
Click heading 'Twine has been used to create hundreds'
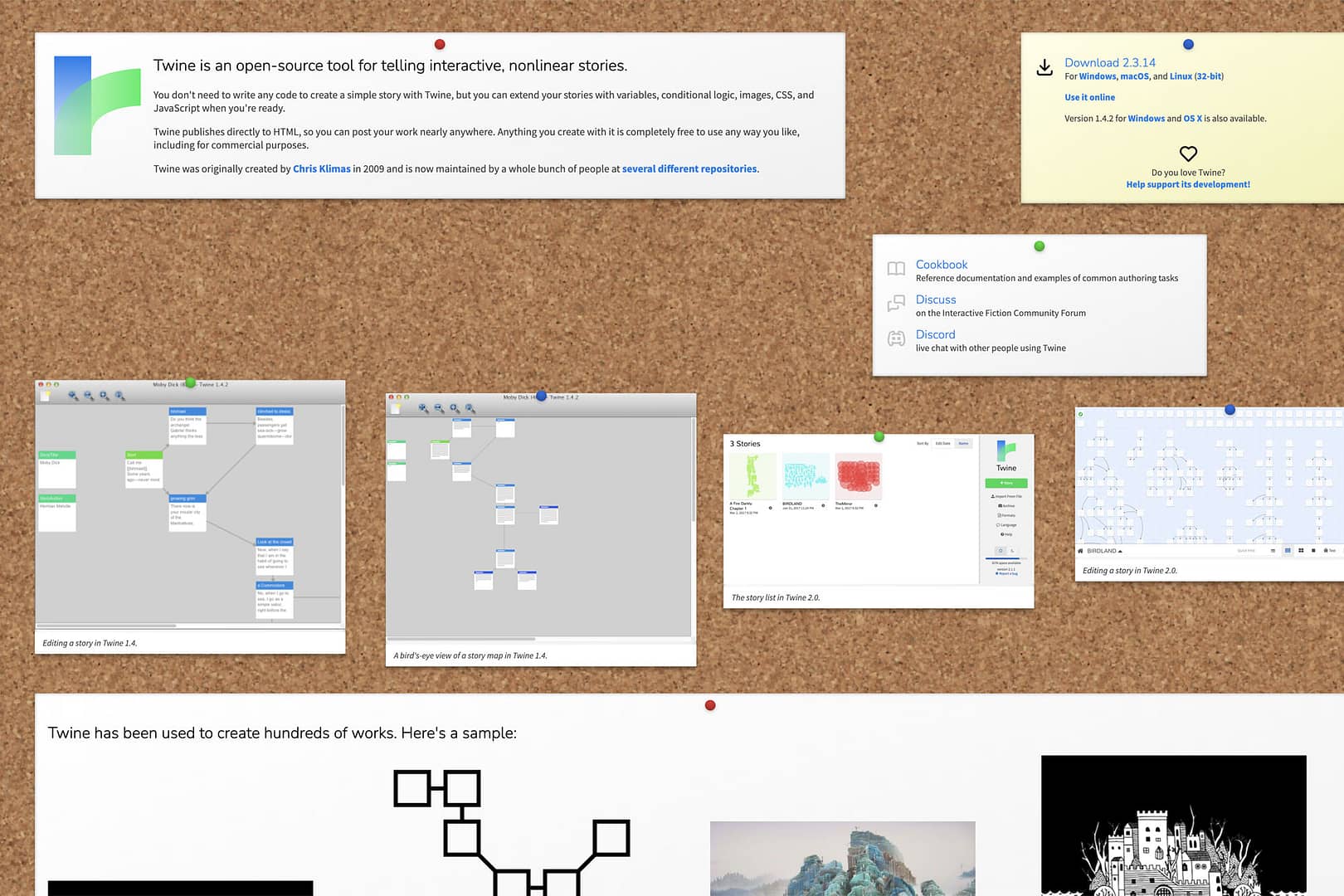(x=282, y=733)
